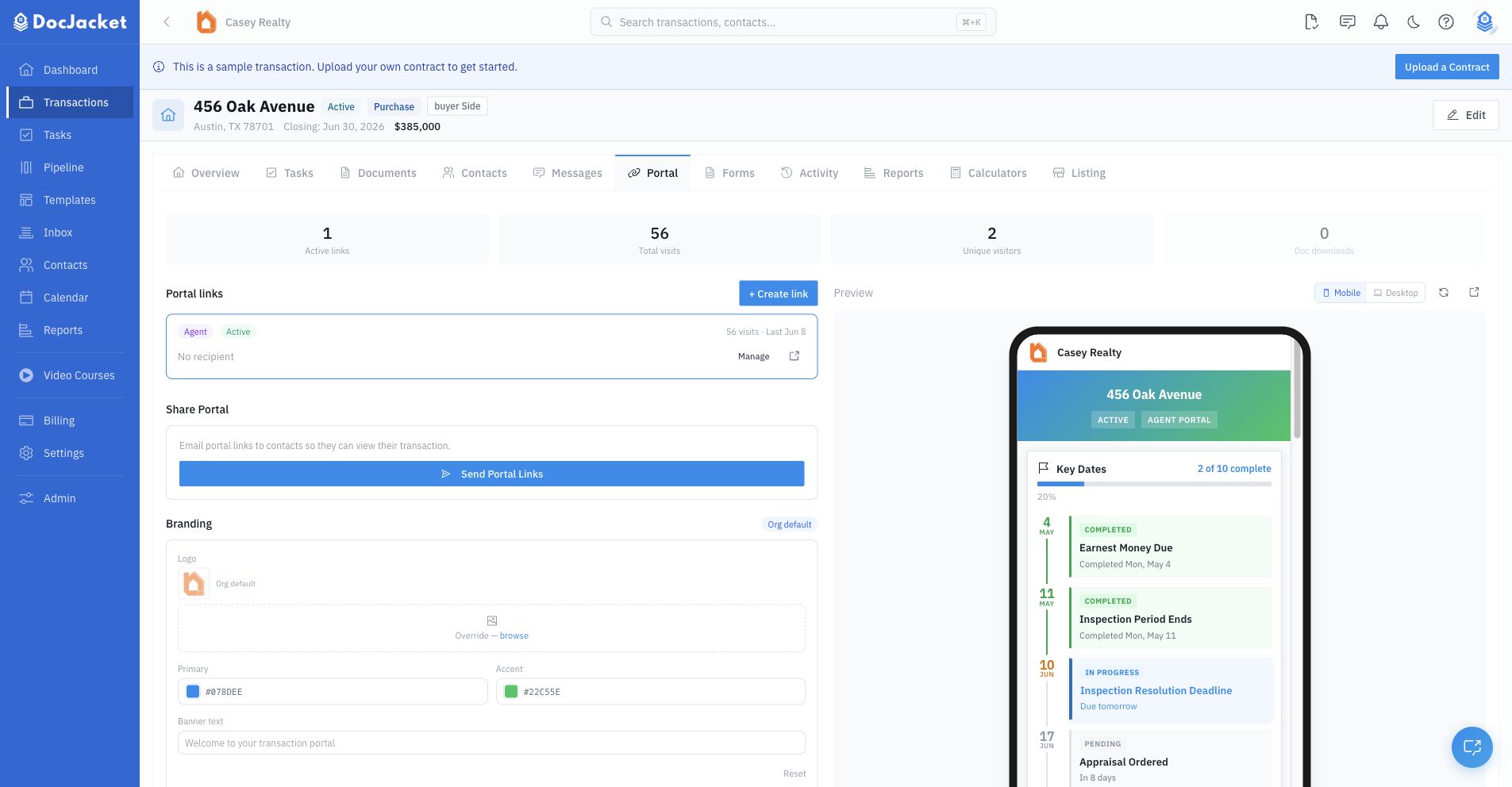Image resolution: width=1512 pixels, height=787 pixels.
Task: Open Transactions in the sidebar
Action: 70,102
